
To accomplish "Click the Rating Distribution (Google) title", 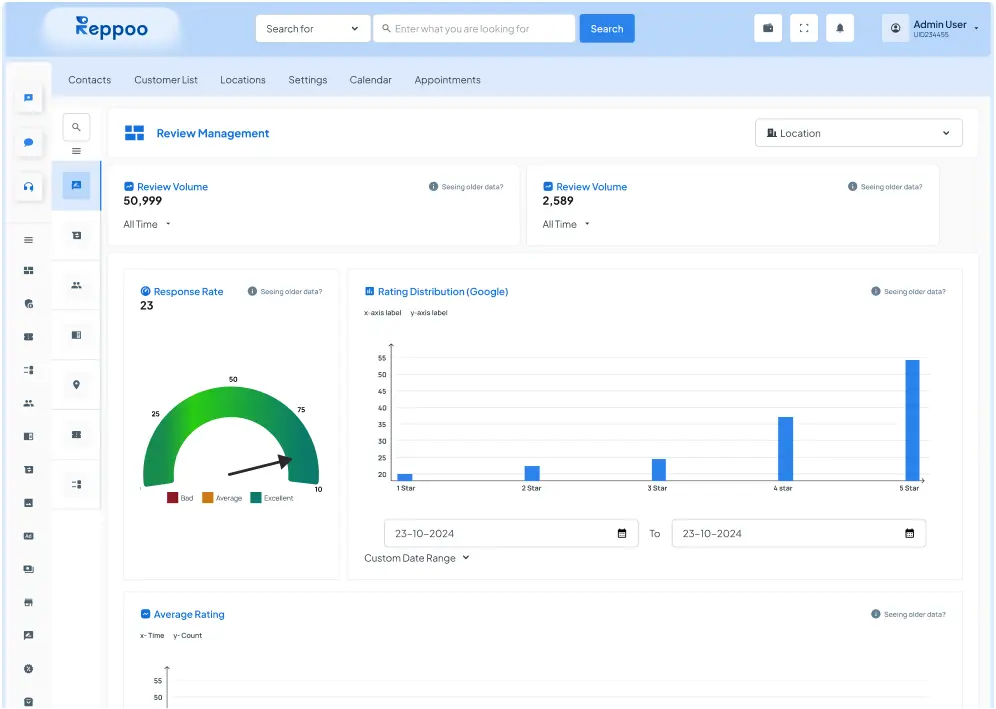I will click(x=443, y=292).
